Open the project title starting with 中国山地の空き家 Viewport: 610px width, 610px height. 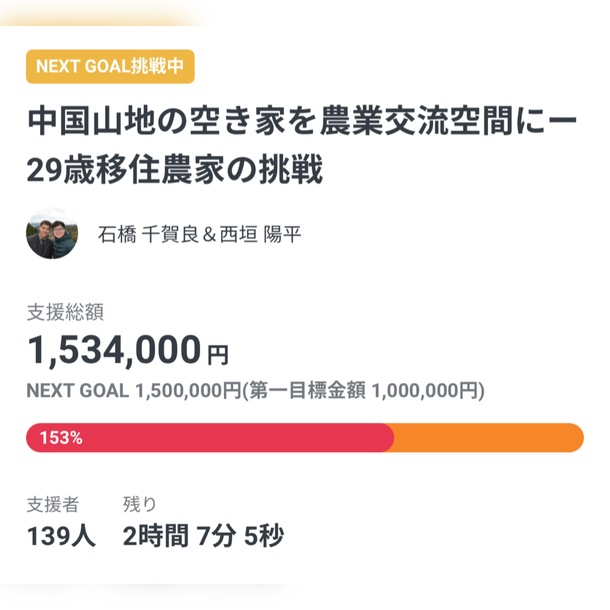pos(300,123)
